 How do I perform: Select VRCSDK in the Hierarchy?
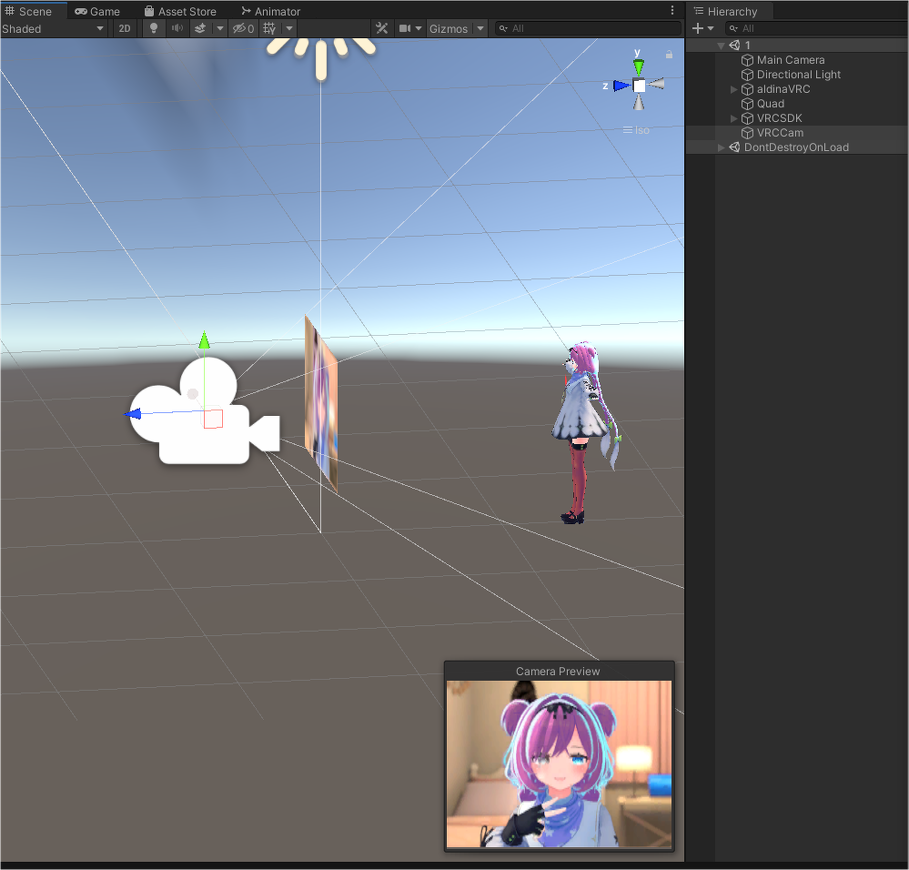tap(779, 118)
